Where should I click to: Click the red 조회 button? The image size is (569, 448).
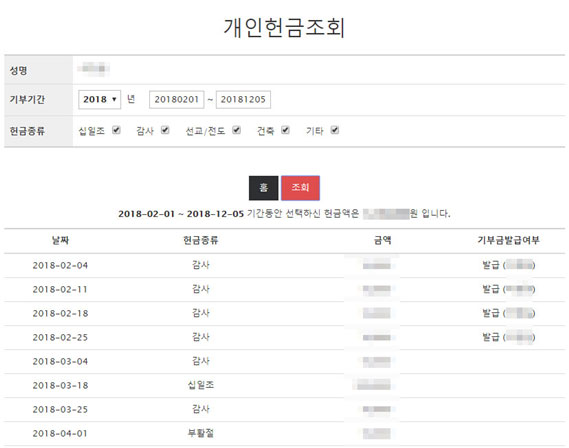[x=300, y=188]
